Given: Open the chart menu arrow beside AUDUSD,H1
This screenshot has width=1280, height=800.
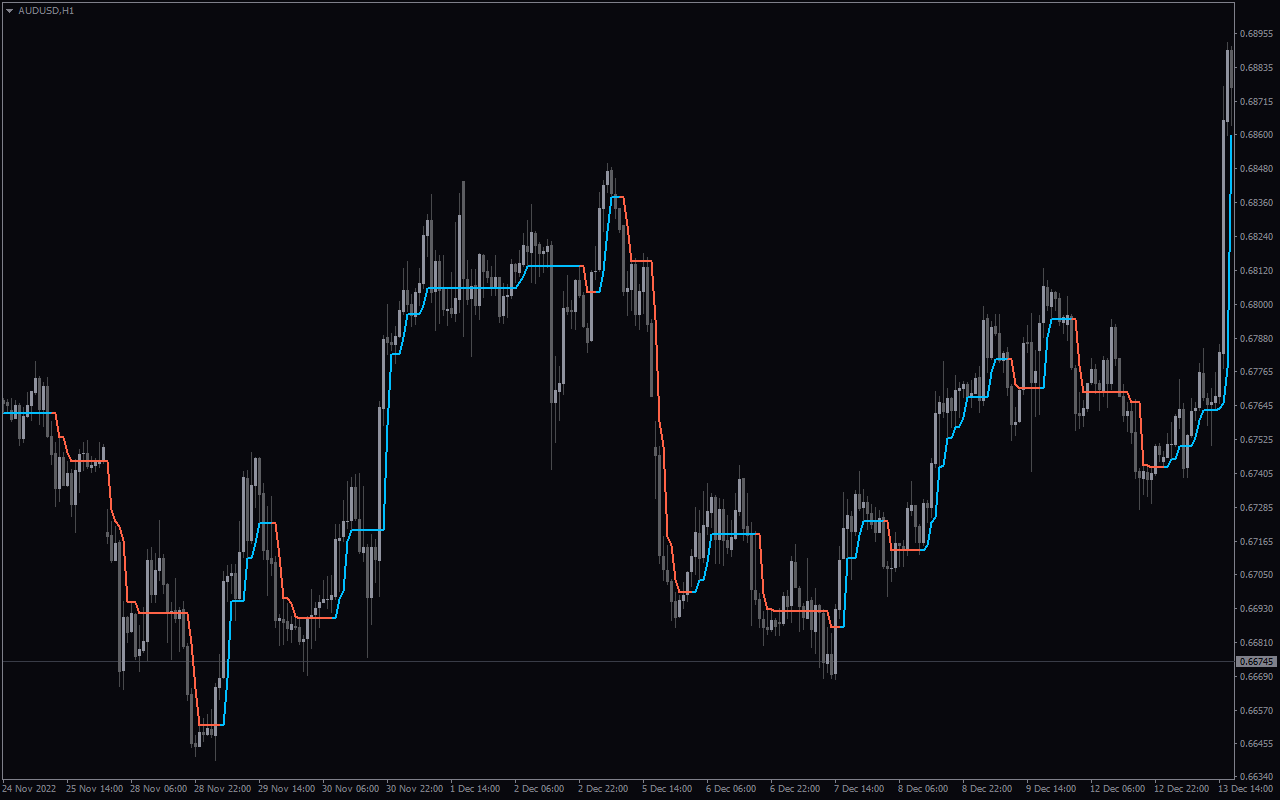Looking at the screenshot, I should pos(10,10).
